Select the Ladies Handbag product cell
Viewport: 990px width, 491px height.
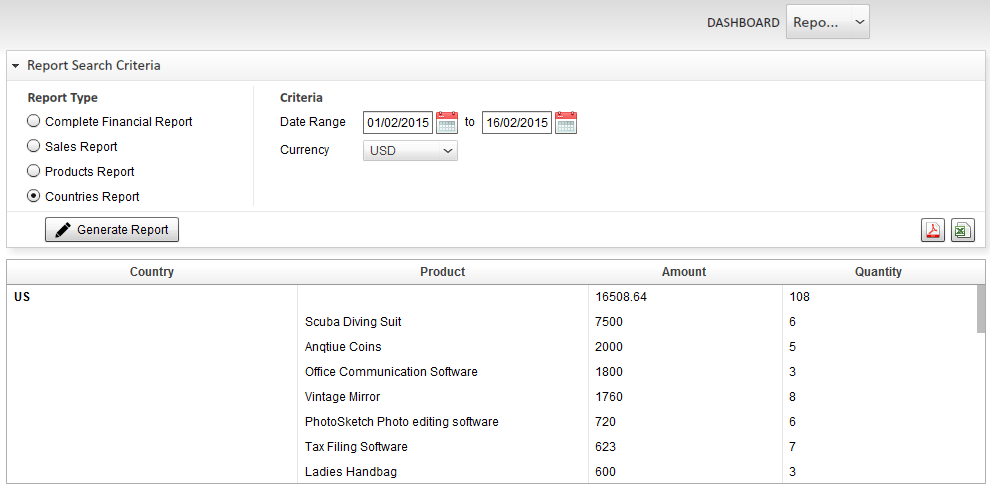(x=443, y=471)
